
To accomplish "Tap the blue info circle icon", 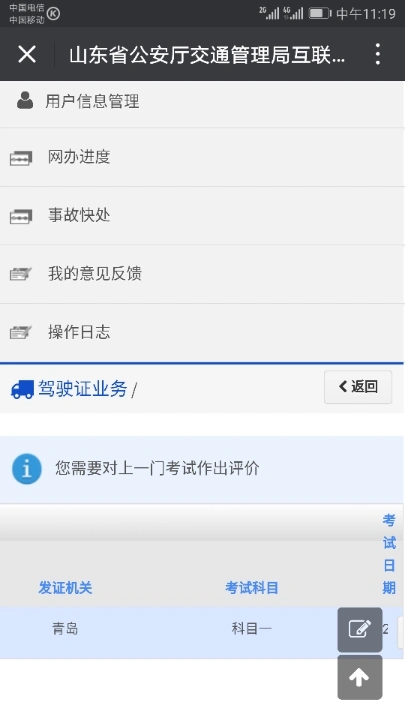I will [x=27, y=469].
